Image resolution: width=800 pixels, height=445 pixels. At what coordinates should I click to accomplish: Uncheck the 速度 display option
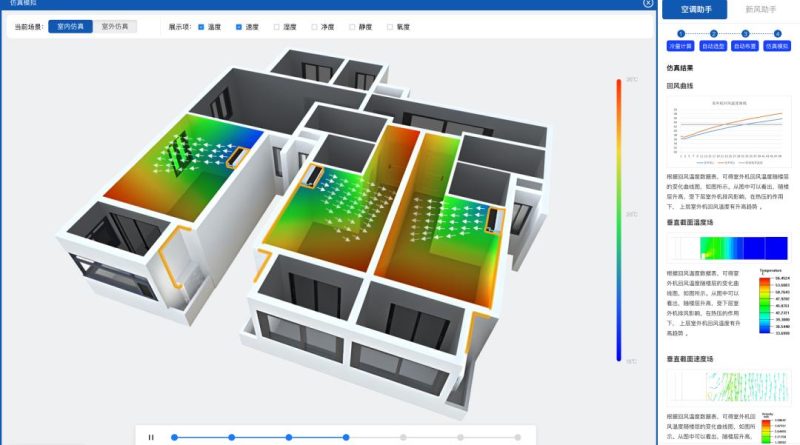(x=239, y=27)
